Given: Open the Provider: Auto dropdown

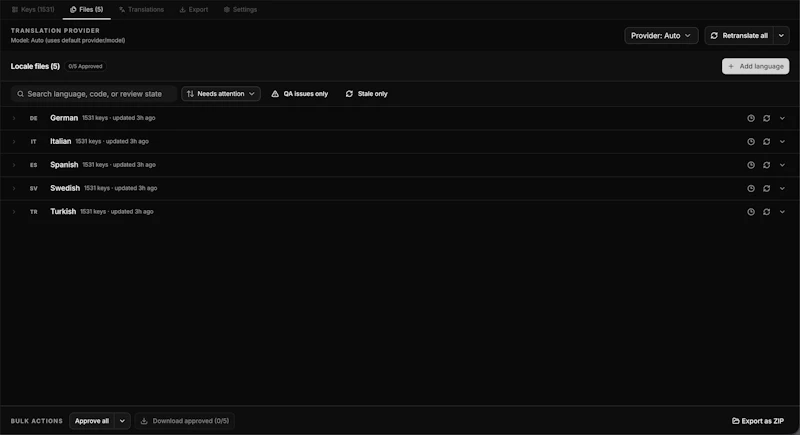Looking at the screenshot, I should tap(661, 36).
